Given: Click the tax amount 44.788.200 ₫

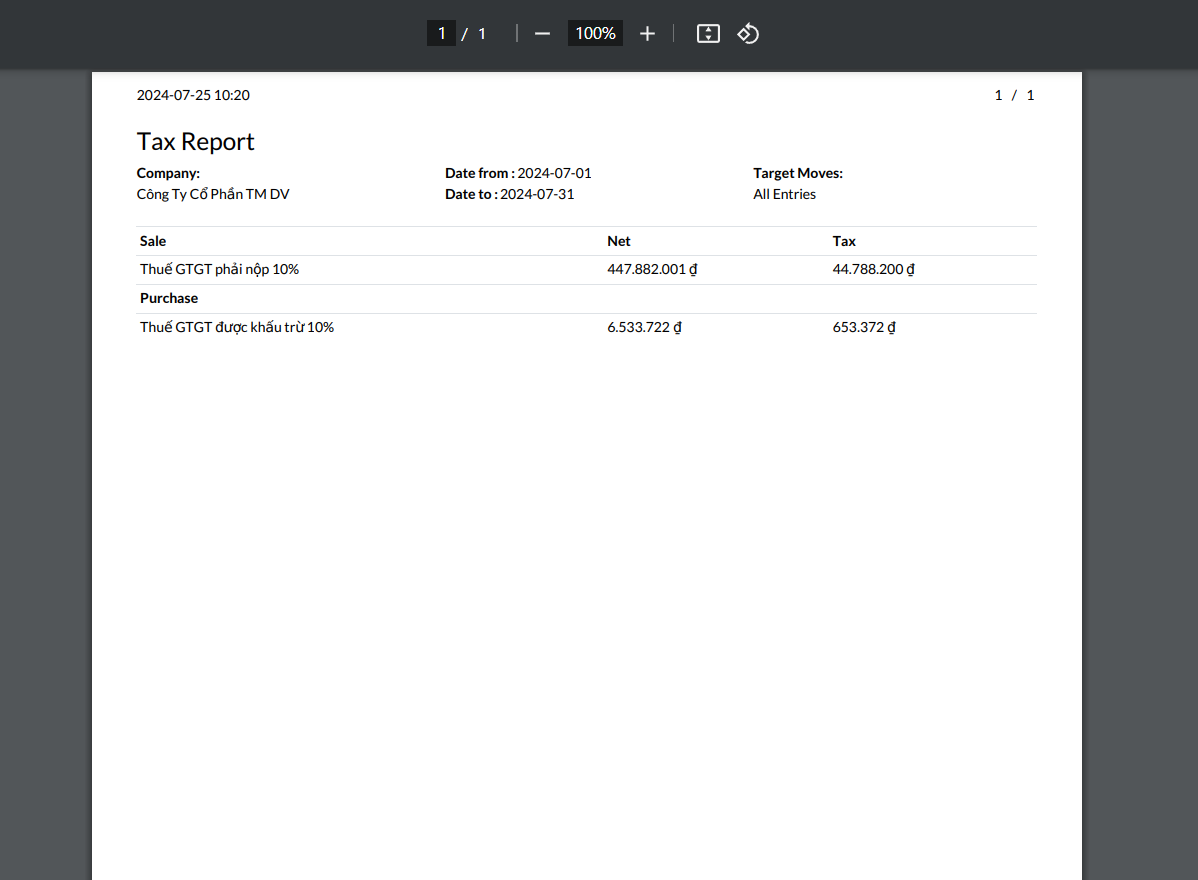Looking at the screenshot, I should click(873, 269).
